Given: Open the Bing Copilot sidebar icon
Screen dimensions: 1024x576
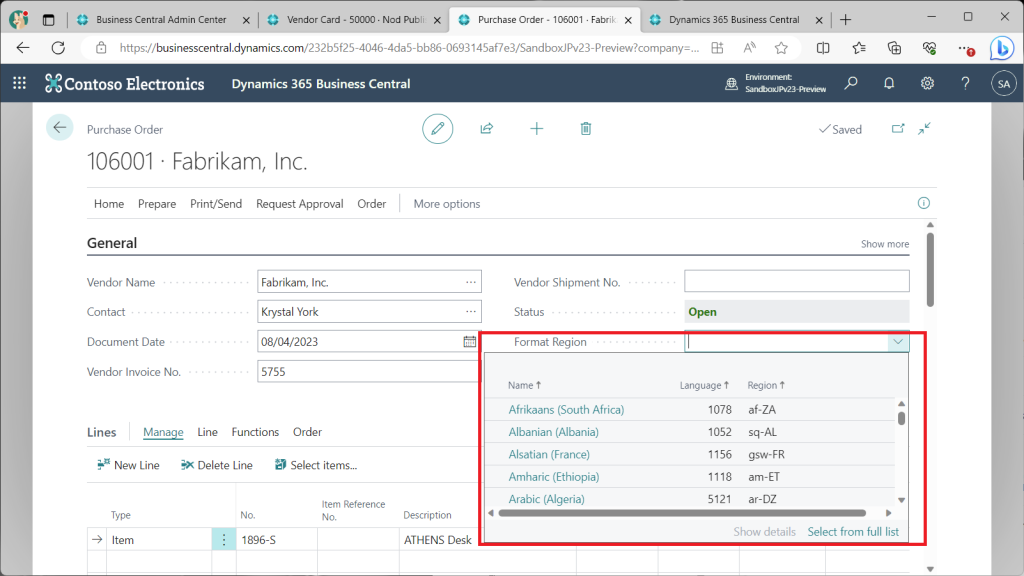Looking at the screenshot, I should [x=1001, y=48].
